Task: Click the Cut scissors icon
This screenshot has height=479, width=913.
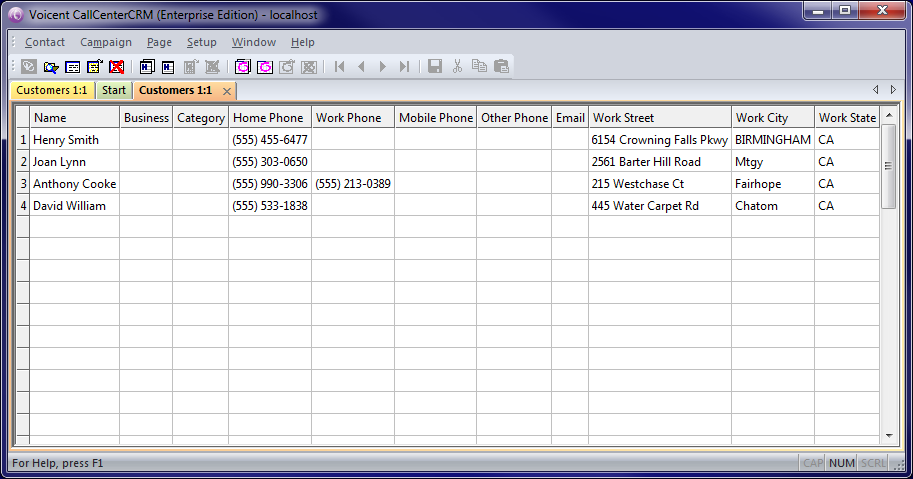Action: tap(457, 67)
